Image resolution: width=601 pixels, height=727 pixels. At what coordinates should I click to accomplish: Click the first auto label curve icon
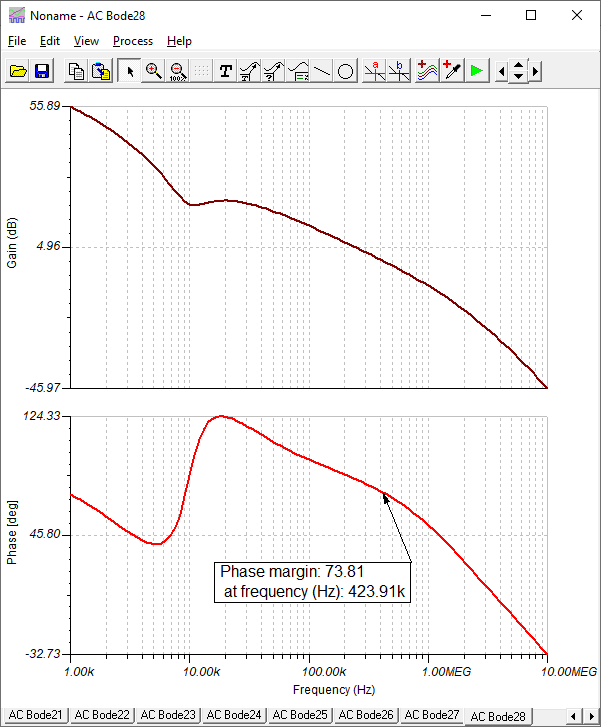[249, 71]
